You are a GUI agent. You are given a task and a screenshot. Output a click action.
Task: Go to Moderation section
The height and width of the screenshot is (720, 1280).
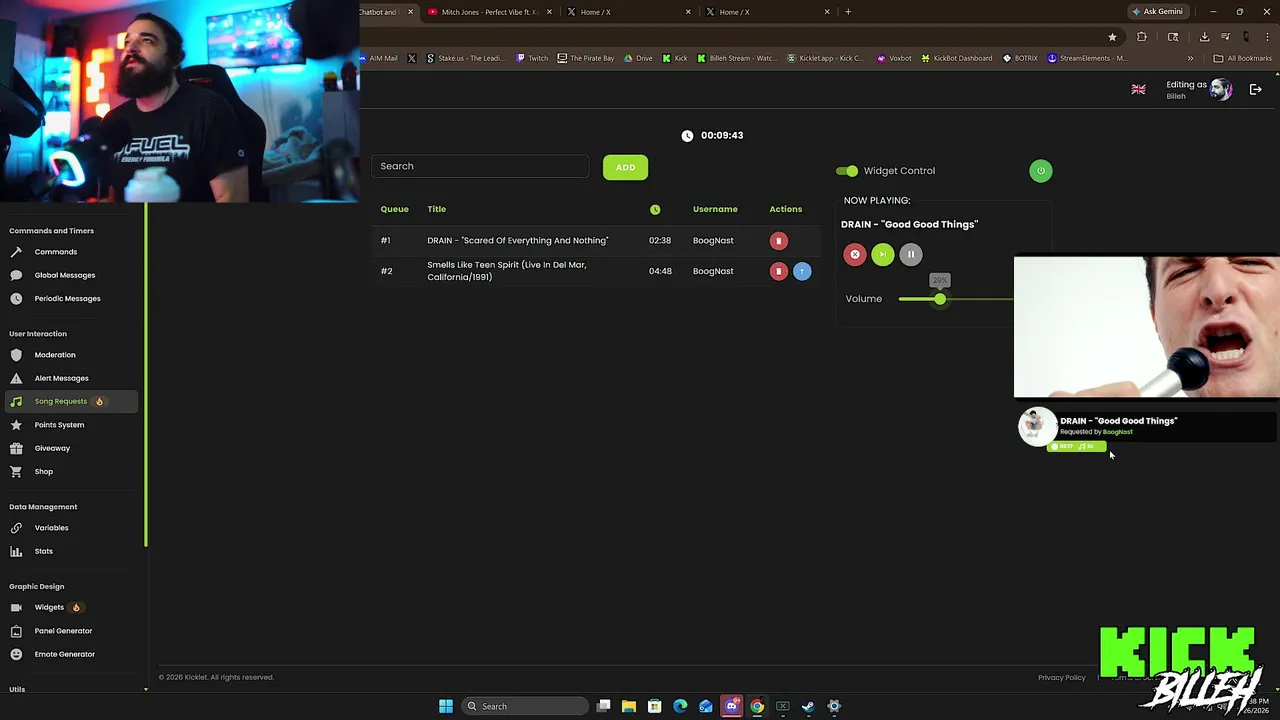54,355
